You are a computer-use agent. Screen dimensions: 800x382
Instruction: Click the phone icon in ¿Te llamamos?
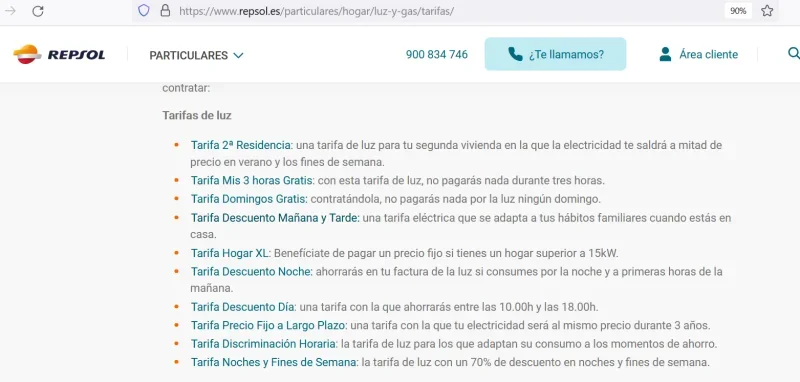pos(515,54)
